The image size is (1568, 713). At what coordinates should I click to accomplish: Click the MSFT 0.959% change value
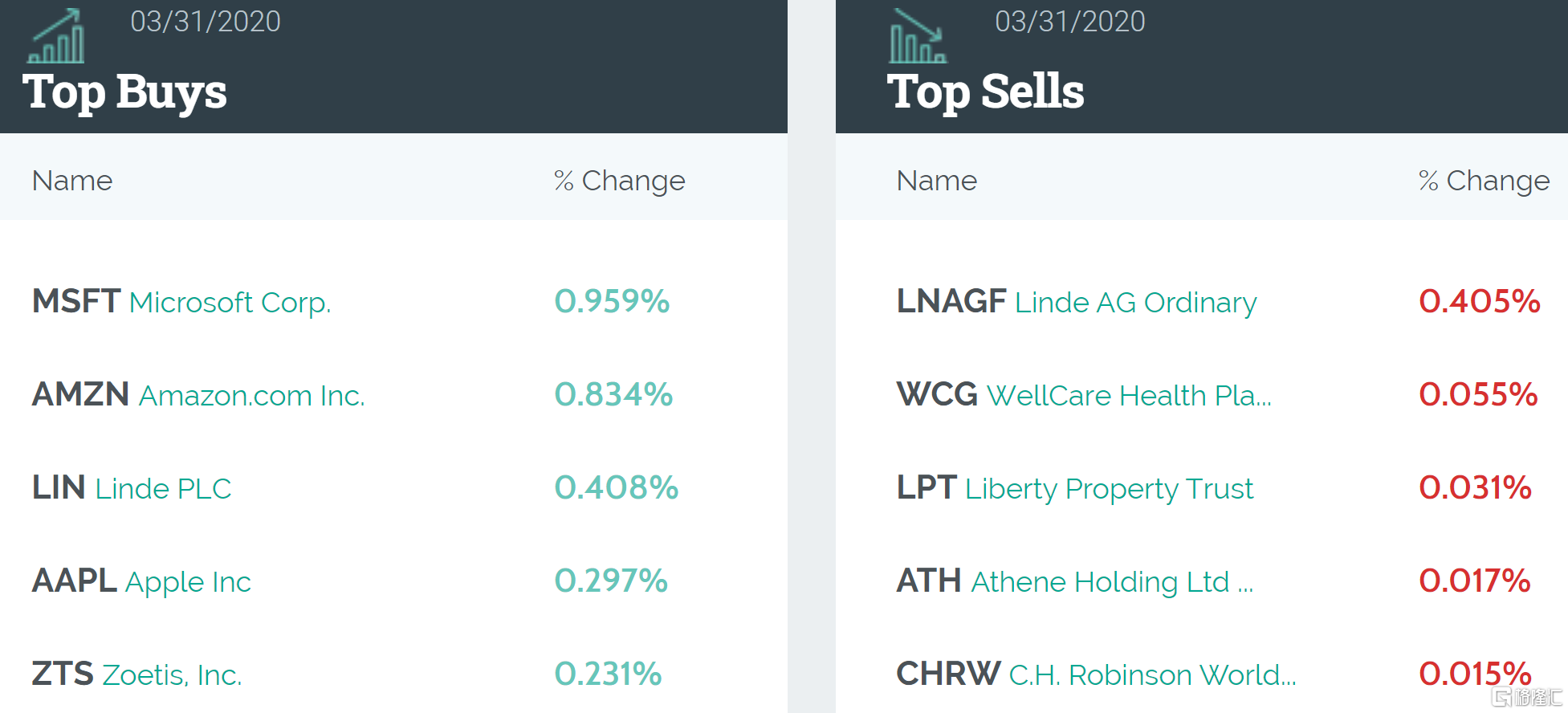coord(612,302)
